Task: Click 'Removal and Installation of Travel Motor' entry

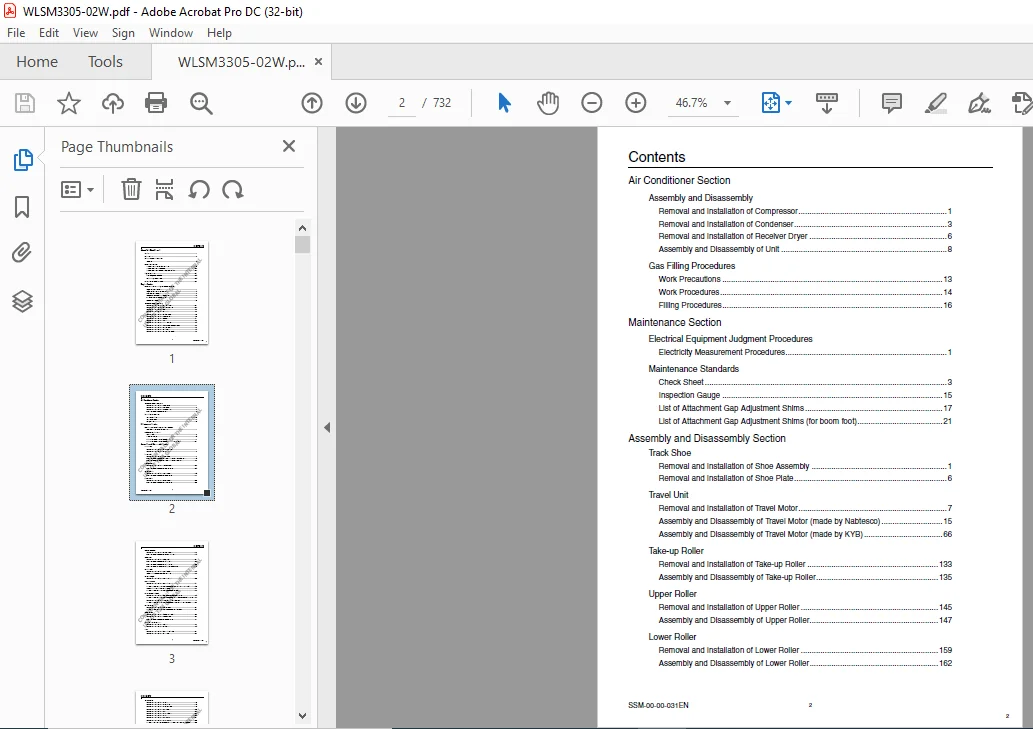Action: coord(804,508)
